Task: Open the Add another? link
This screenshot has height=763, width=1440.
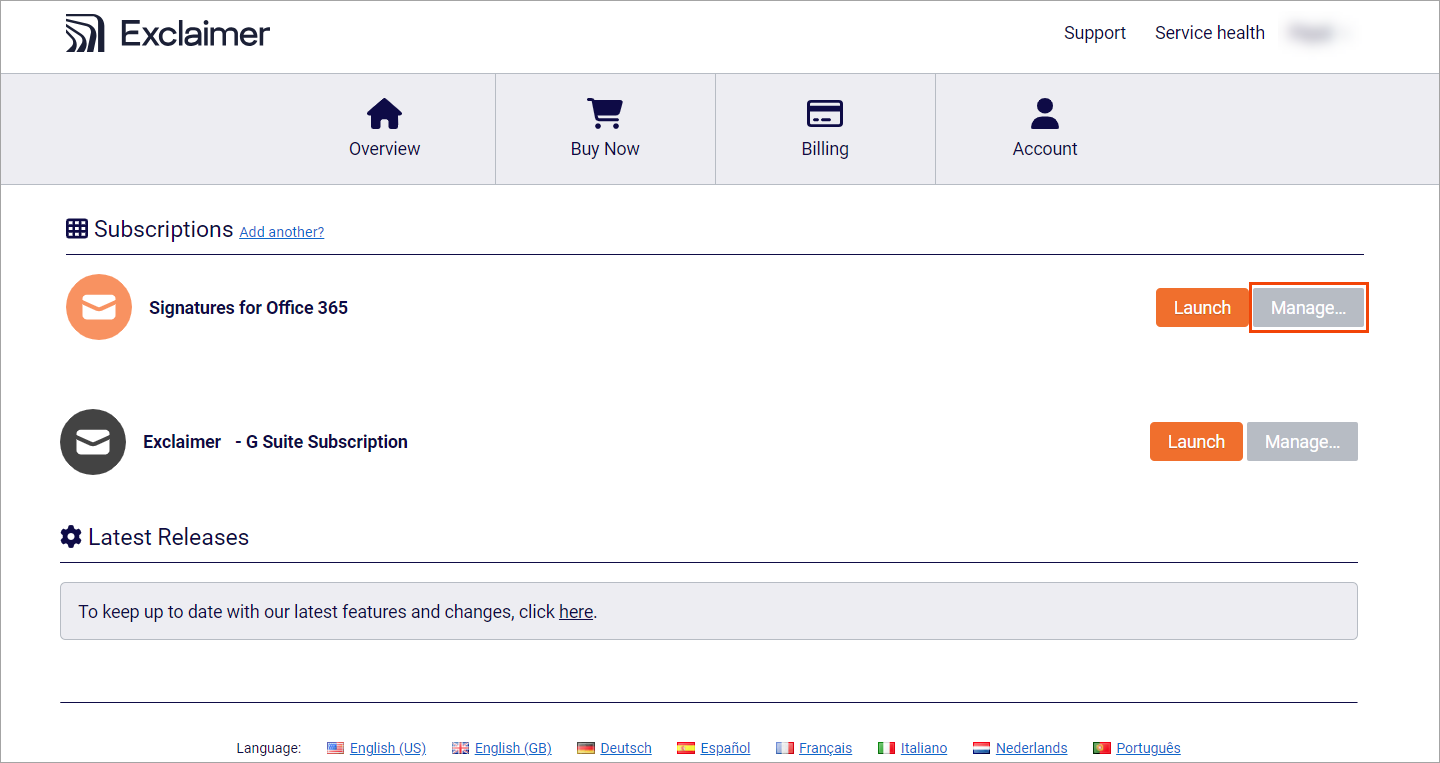Action: (281, 231)
